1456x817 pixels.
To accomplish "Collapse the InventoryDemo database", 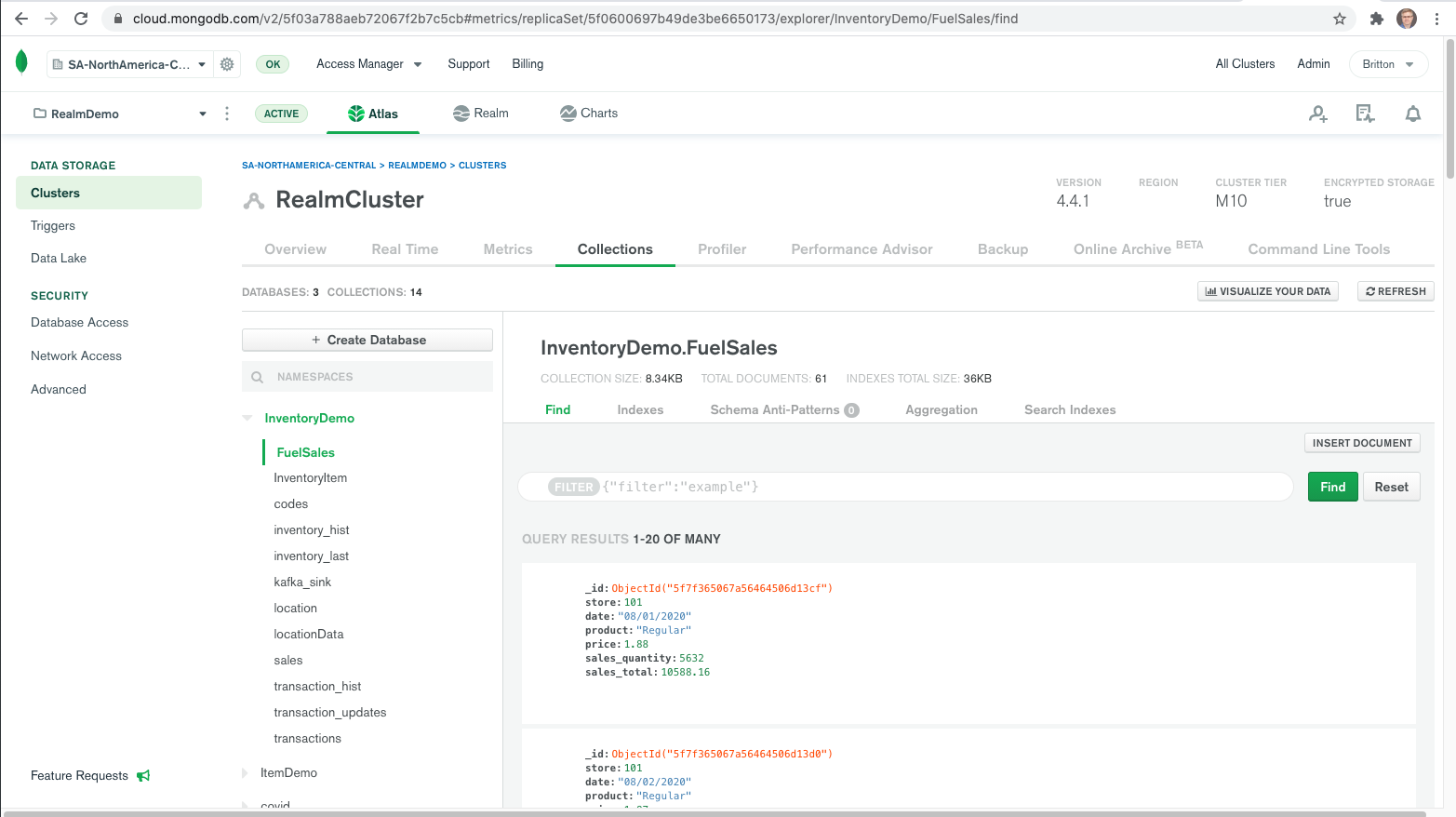I will pos(247,418).
